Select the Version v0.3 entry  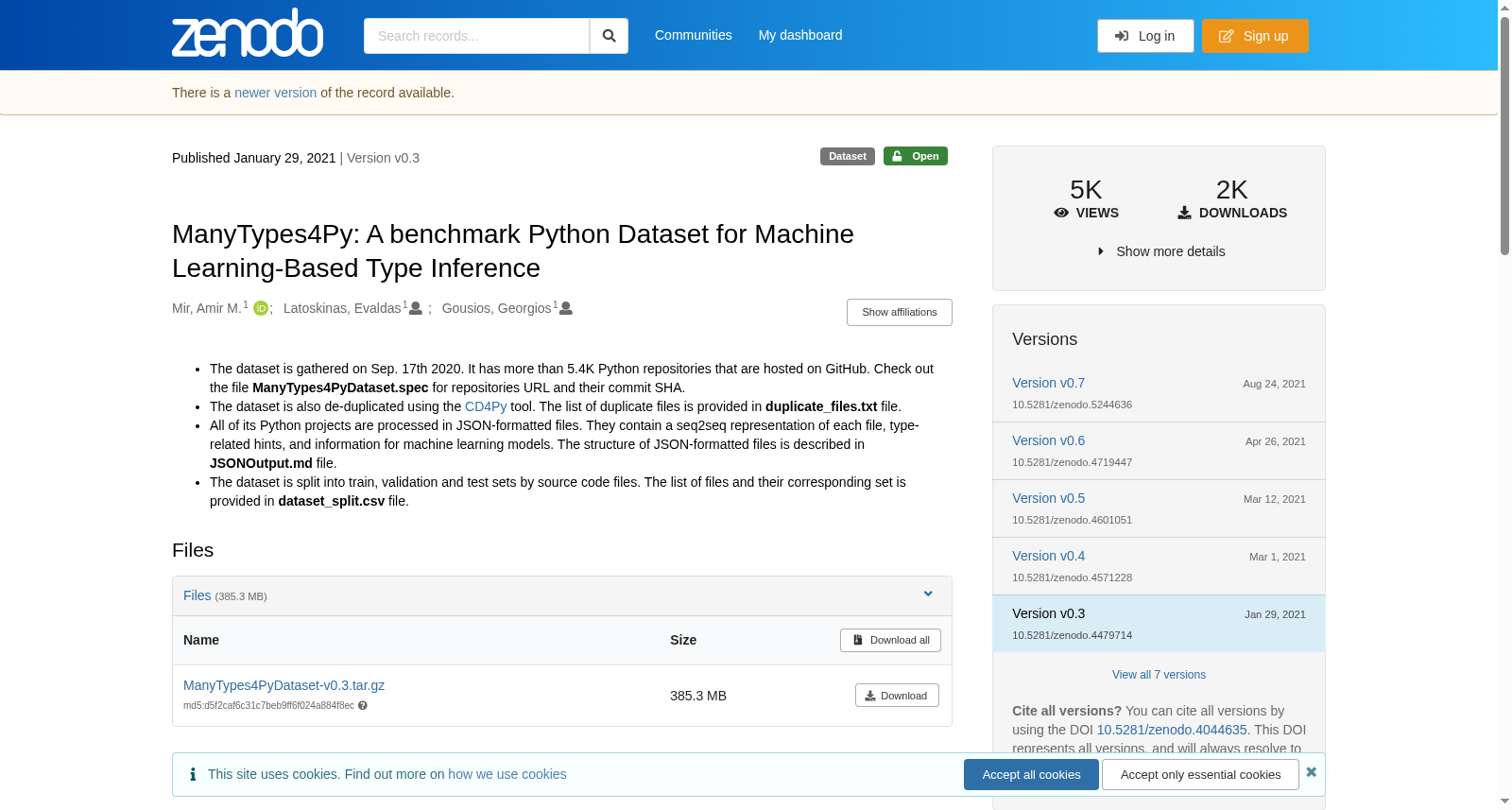point(1159,624)
